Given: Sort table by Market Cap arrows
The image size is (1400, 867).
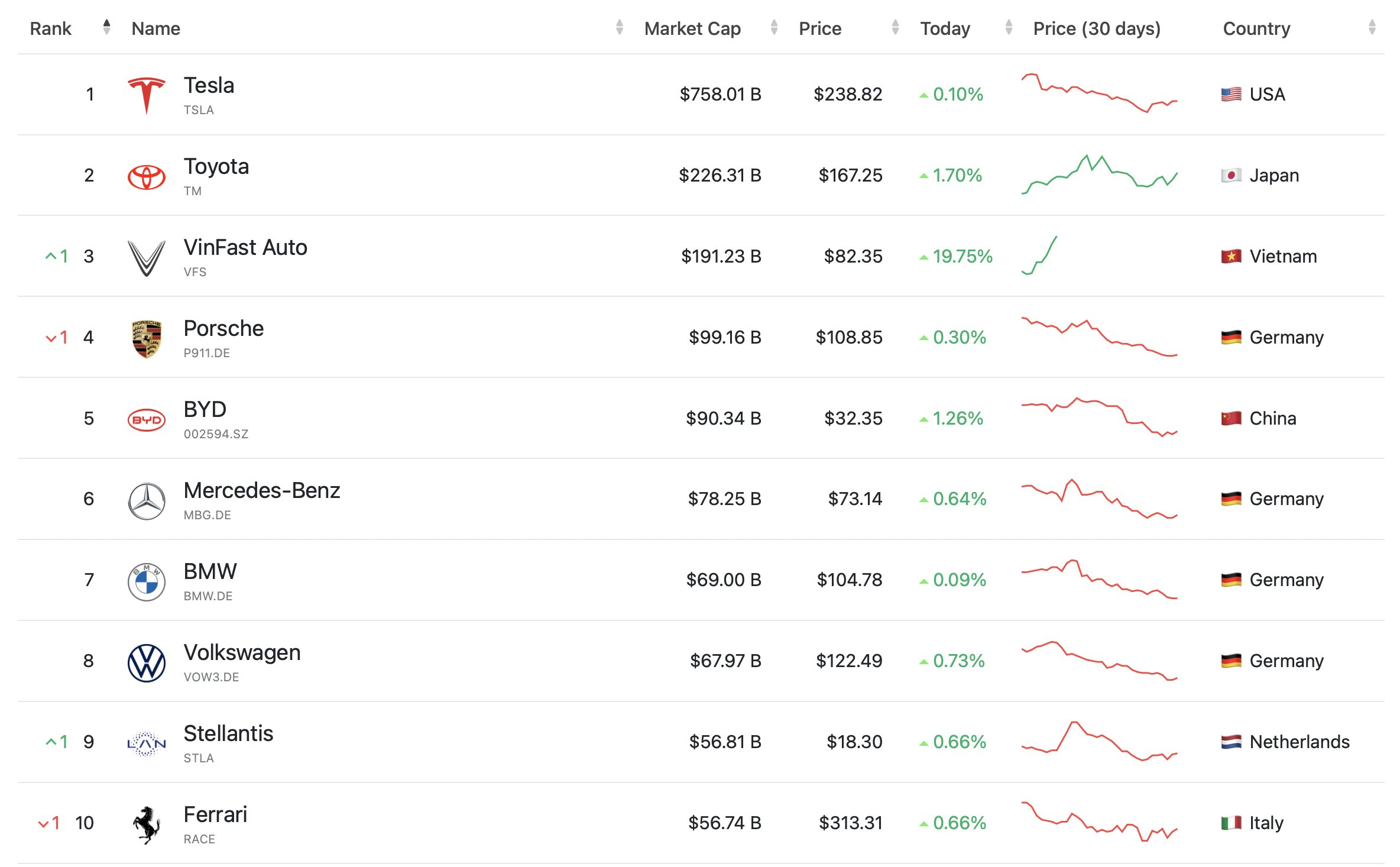Looking at the screenshot, I should pos(774,27).
